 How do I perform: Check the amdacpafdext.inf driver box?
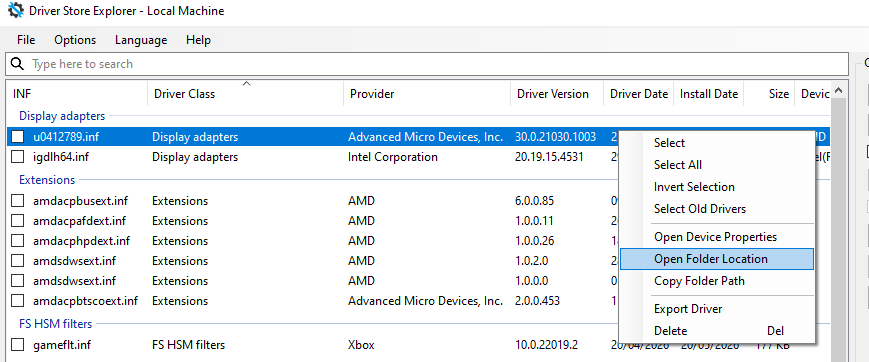(18, 221)
